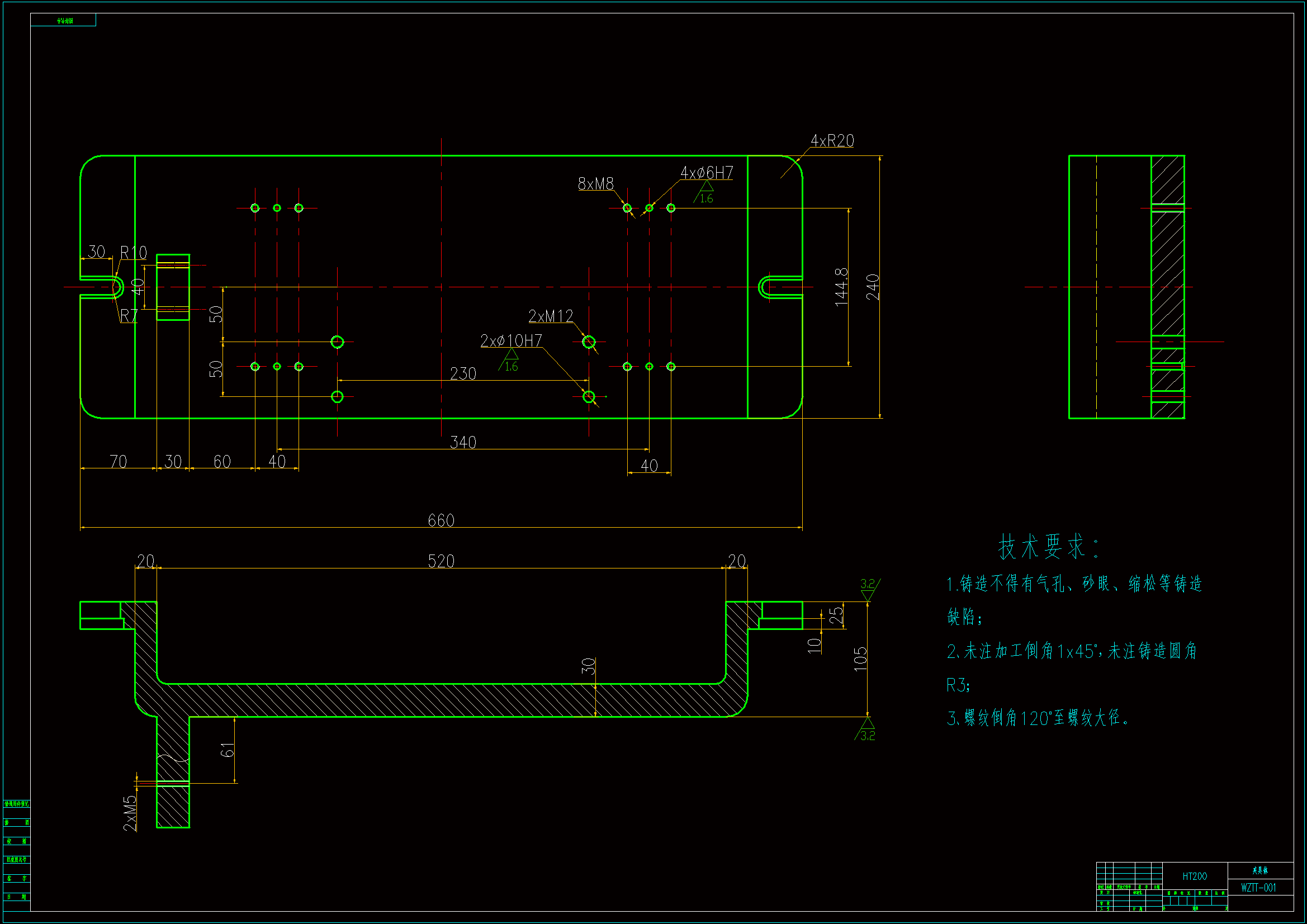Select the 2xM5 thread label

click(x=130, y=813)
